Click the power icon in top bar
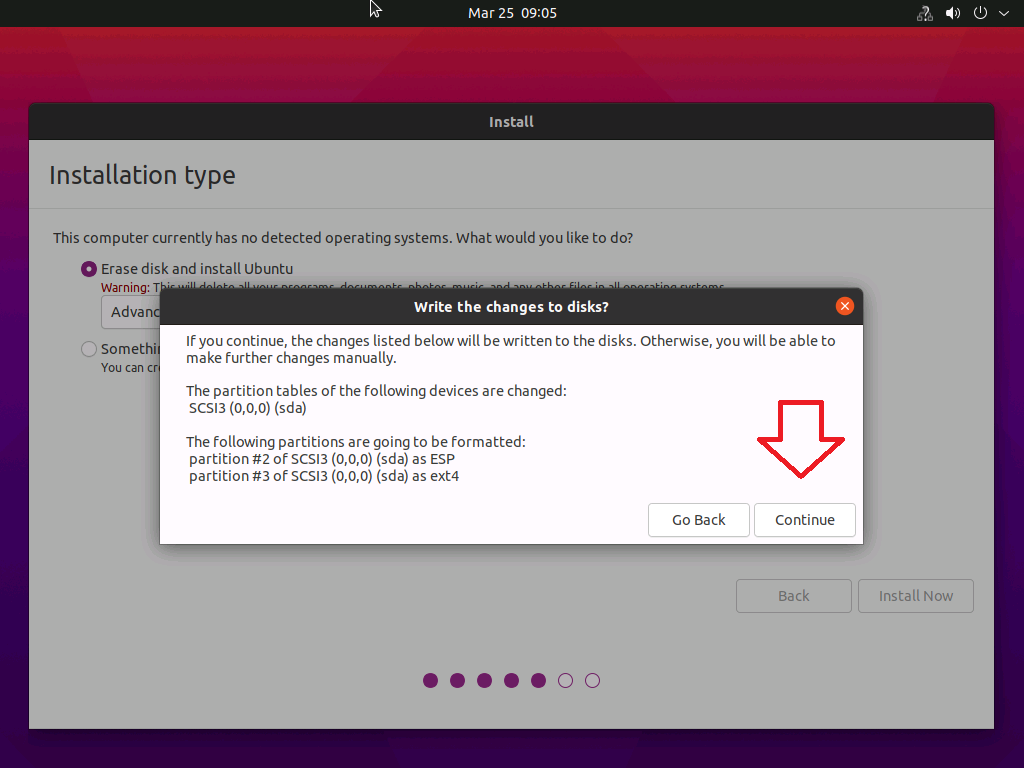Image resolution: width=1024 pixels, height=768 pixels. point(980,13)
